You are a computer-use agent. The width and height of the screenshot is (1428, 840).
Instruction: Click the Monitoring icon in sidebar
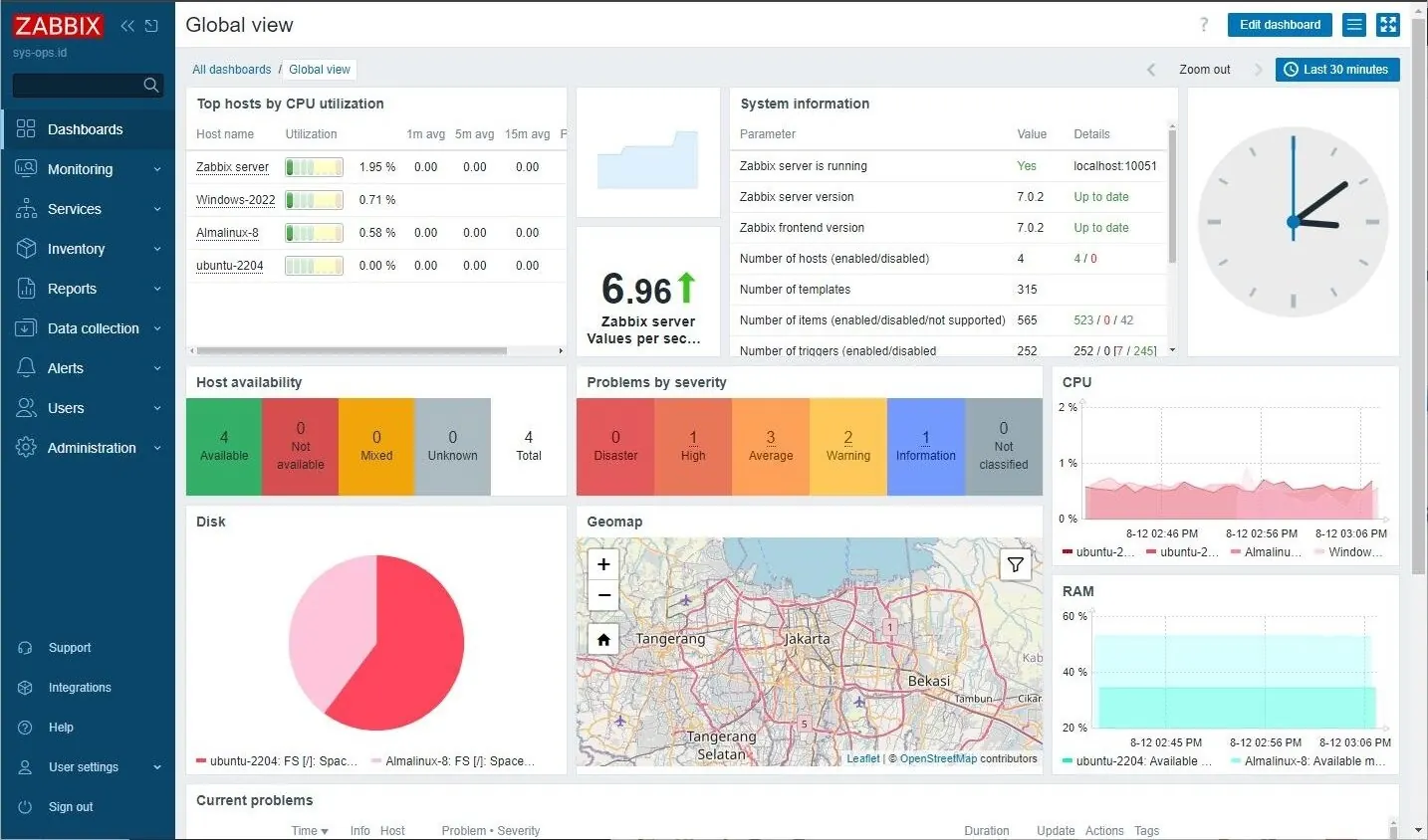tap(26, 168)
